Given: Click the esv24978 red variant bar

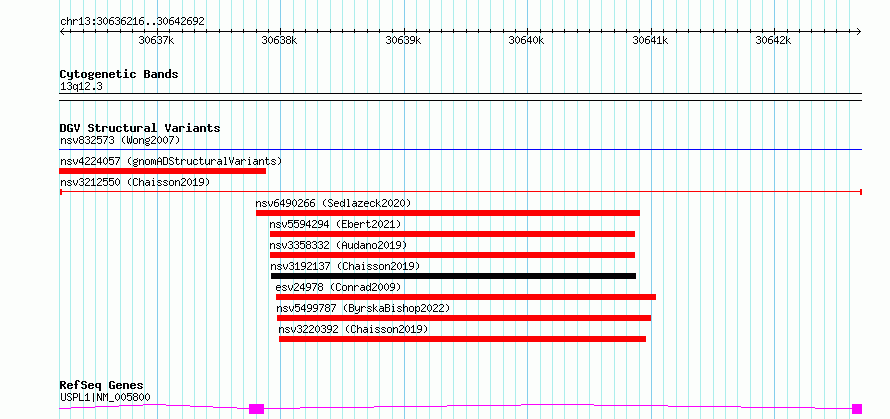Looking at the screenshot, I should pos(466,297).
